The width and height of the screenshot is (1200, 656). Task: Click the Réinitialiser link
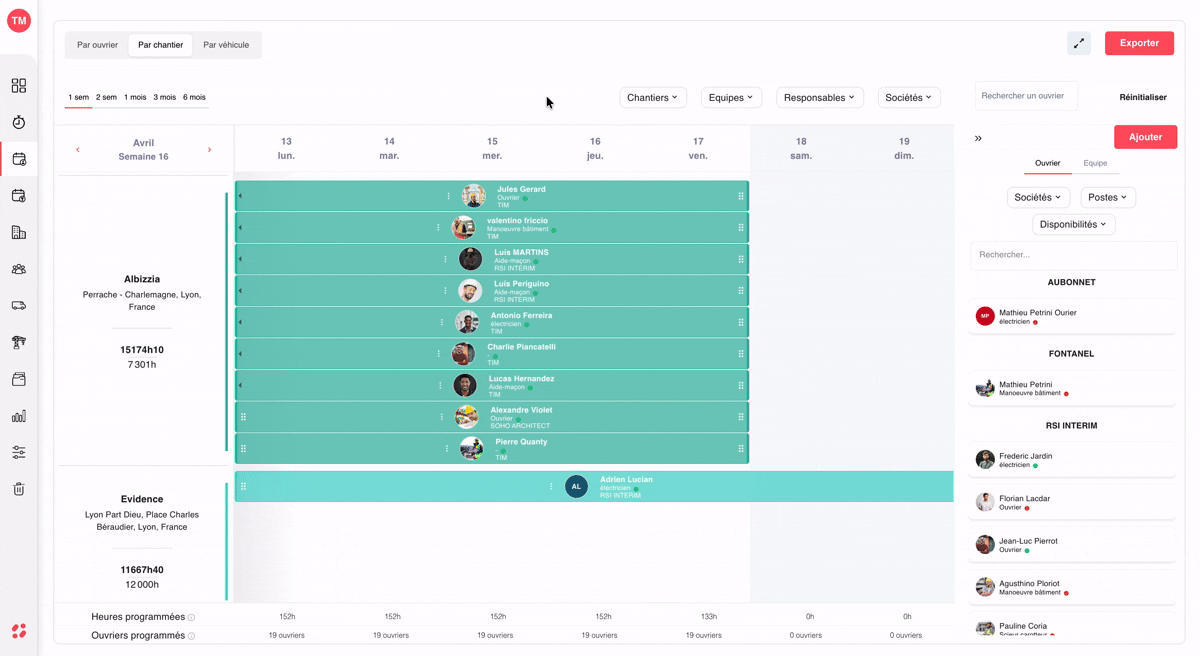[1143, 97]
